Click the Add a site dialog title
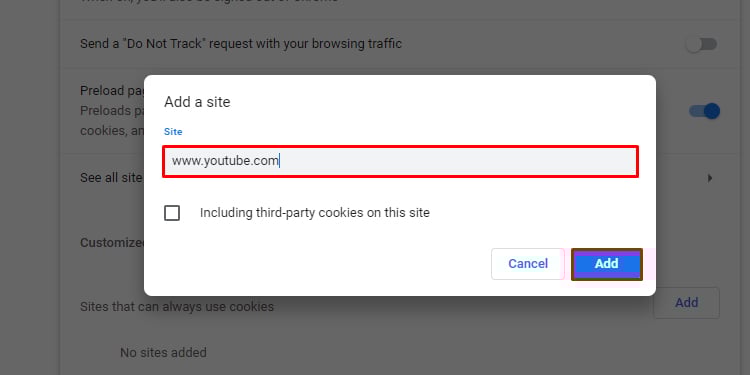The height and width of the screenshot is (375, 750). coord(197,102)
